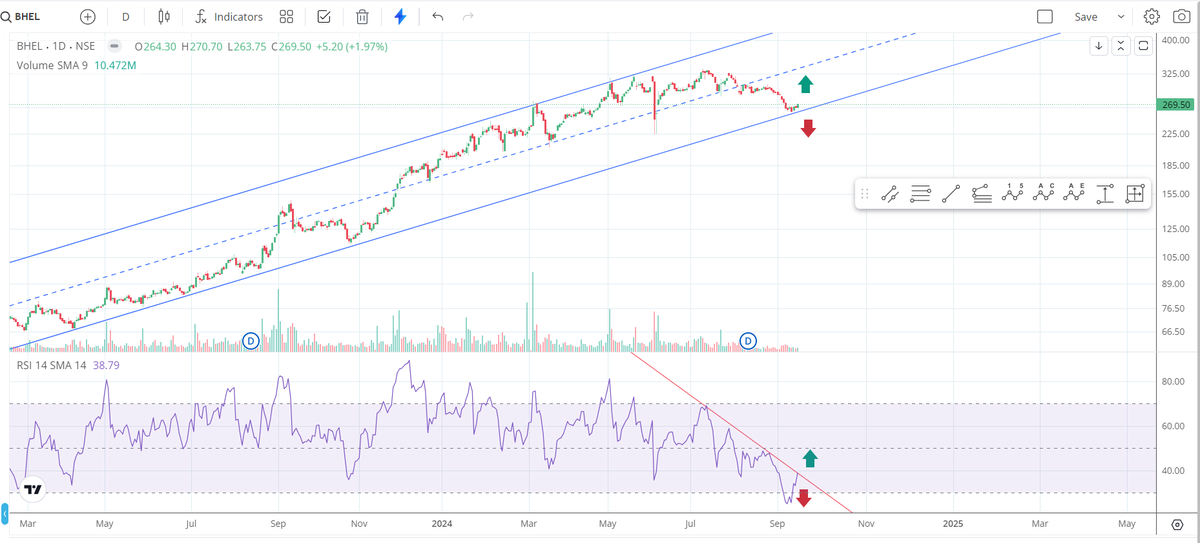Open the D time interval selector
This screenshot has width=1200, height=543.
(x=125, y=16)
